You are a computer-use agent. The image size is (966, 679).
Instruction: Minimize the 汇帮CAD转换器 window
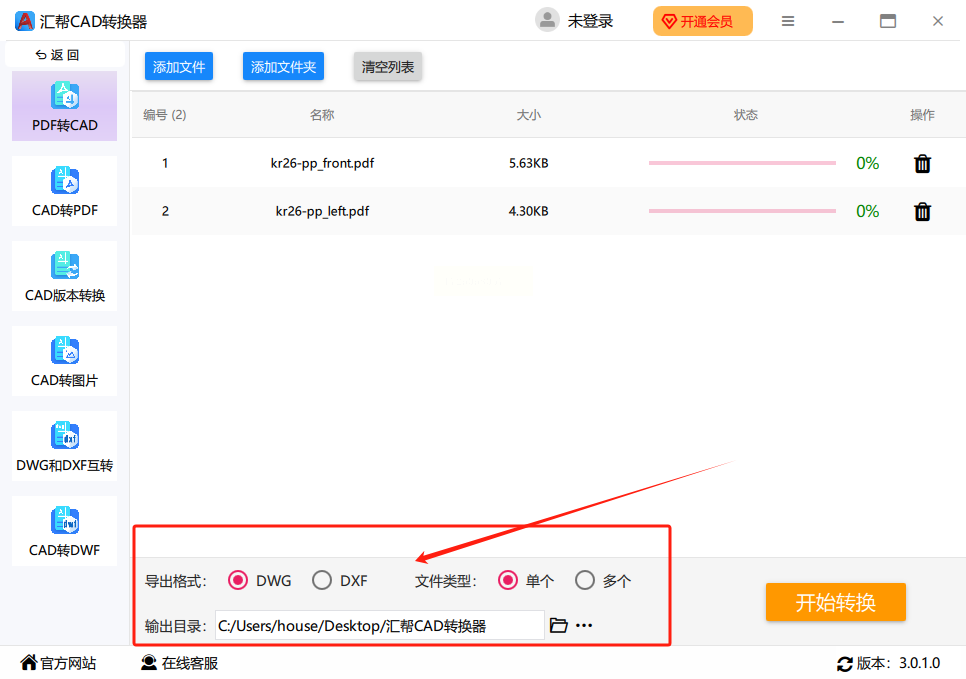pyautogui.click(x=838, y=22)
